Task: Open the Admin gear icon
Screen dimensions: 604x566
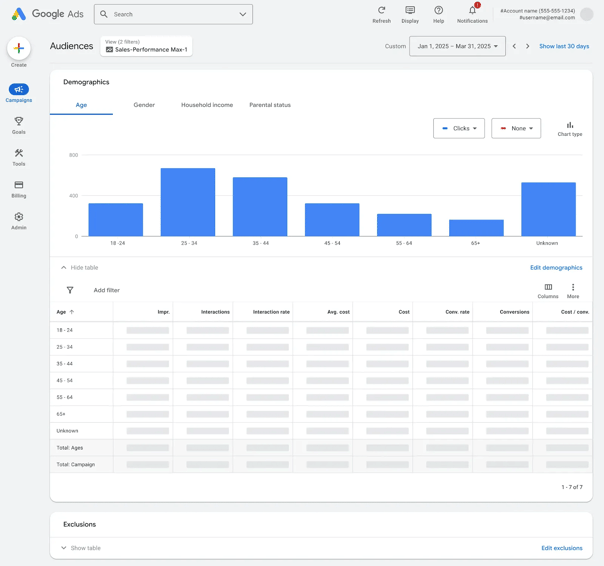Action: [x=18, y=217]
